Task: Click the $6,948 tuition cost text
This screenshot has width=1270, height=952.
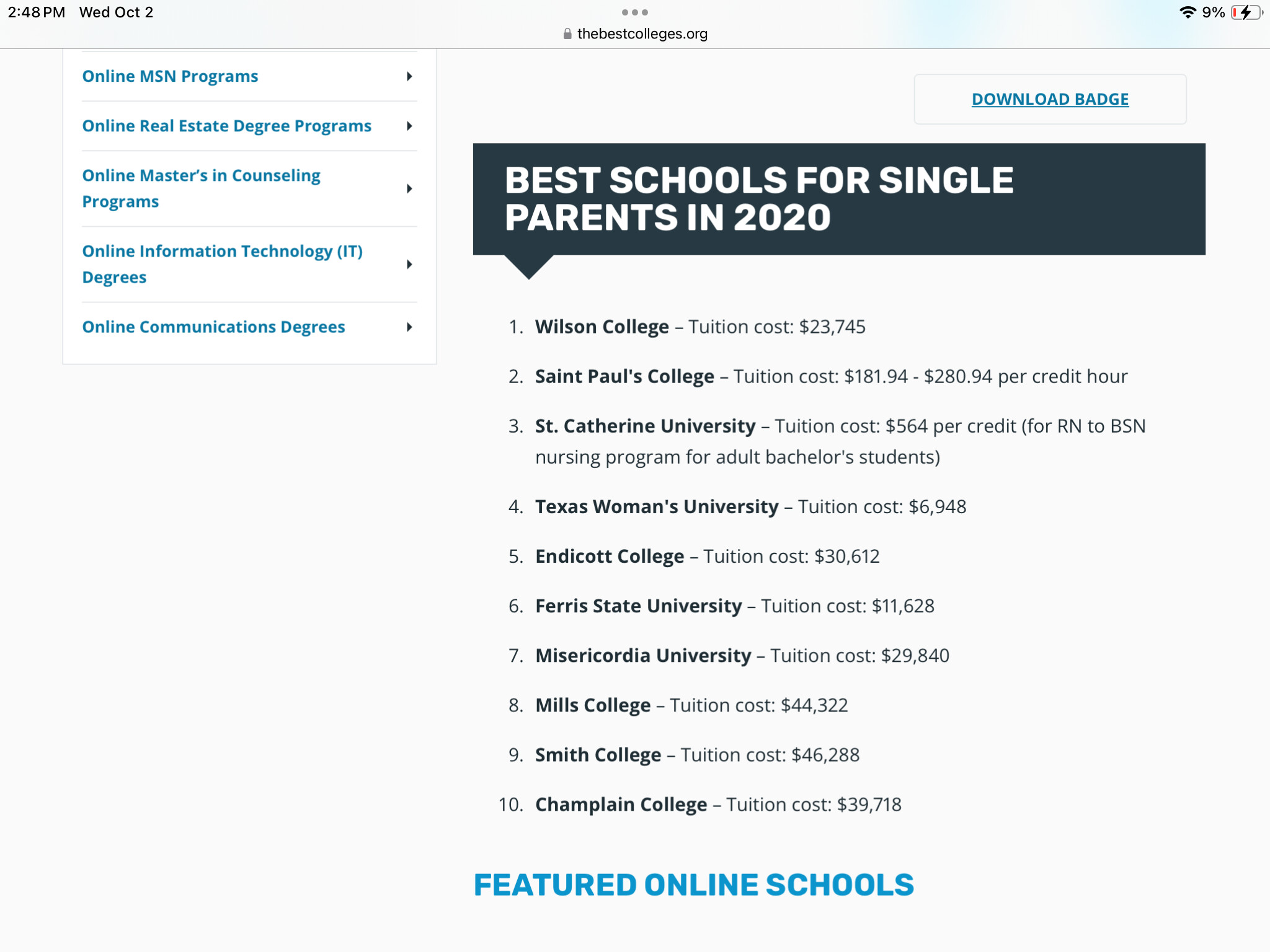Action: coord(937,506)
